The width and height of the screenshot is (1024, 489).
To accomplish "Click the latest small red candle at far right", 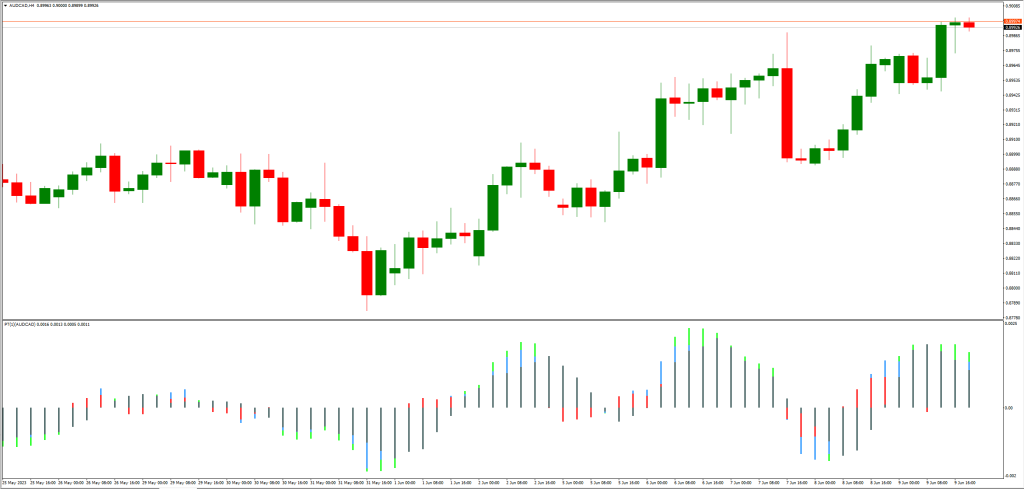I will 969,25.
